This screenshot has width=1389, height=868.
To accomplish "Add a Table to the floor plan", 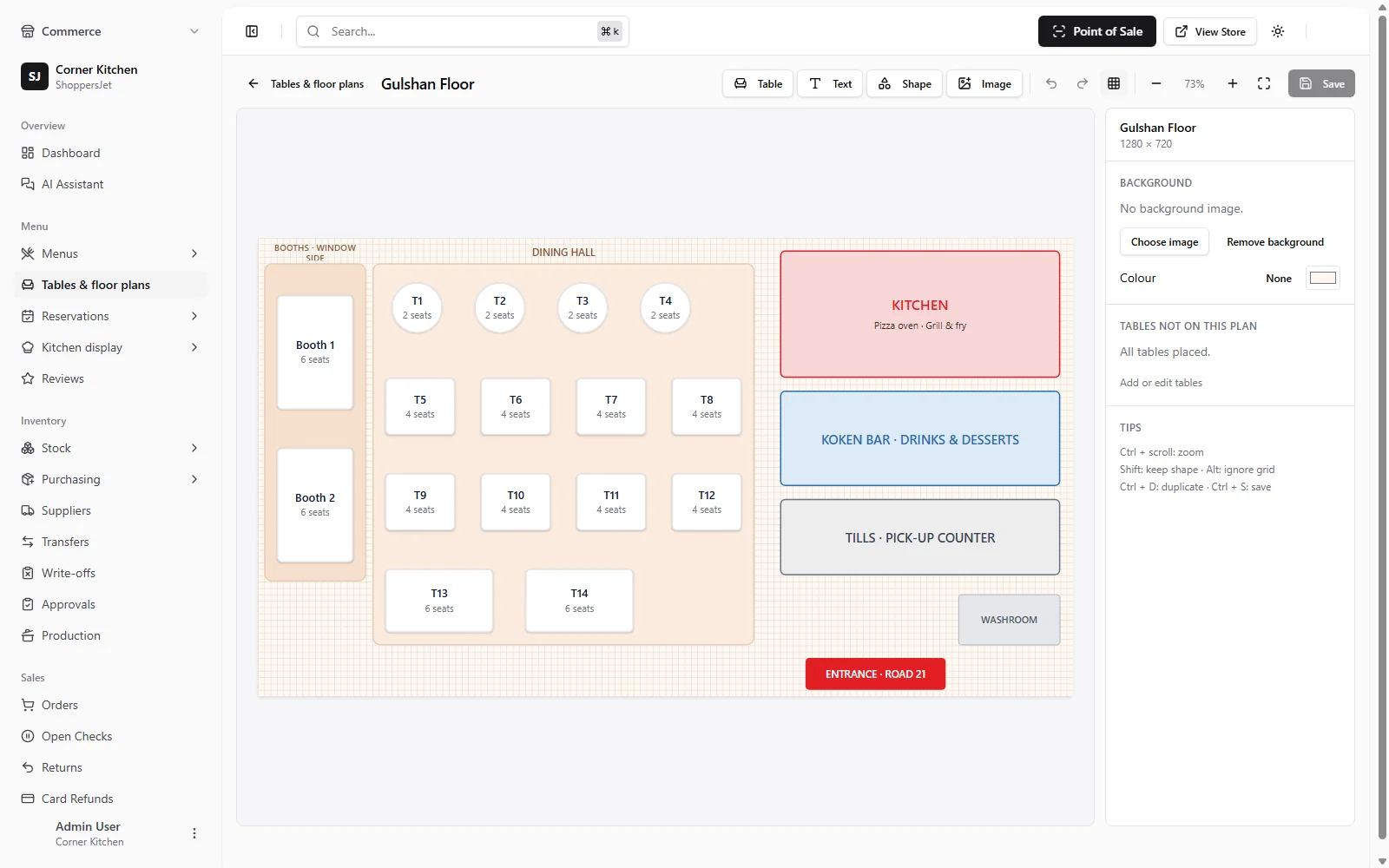I will [758, 83].
